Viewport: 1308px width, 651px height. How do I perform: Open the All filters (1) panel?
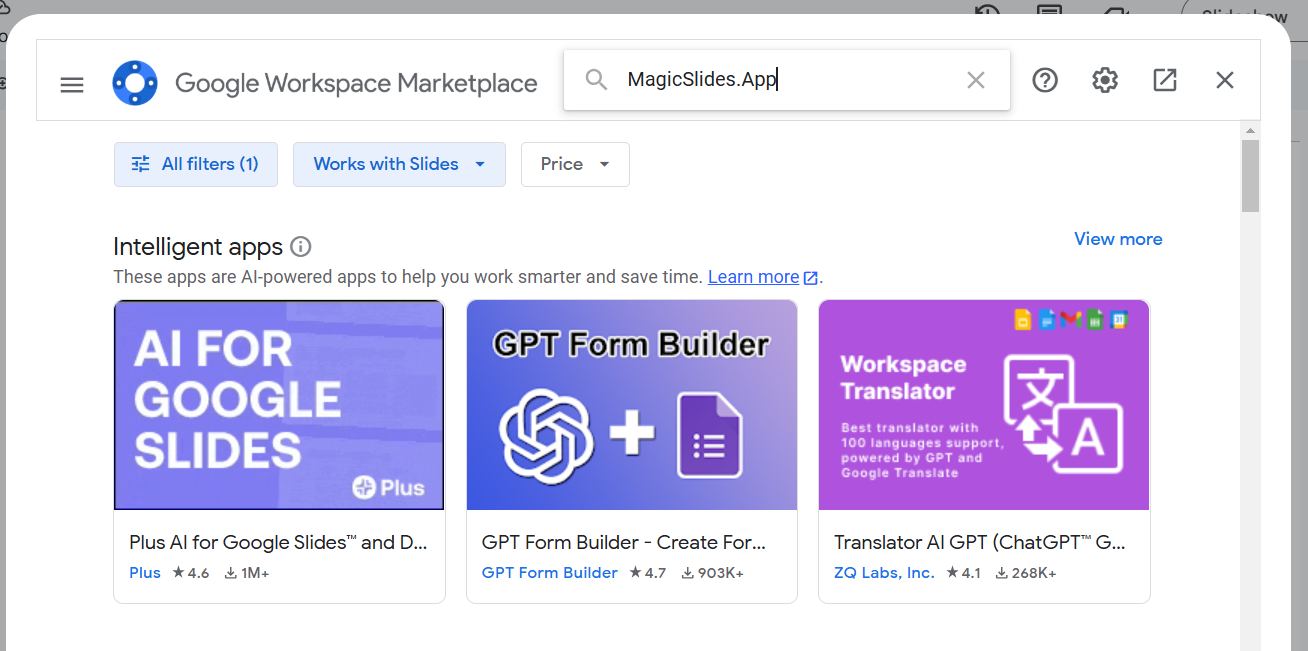[196, 164]
